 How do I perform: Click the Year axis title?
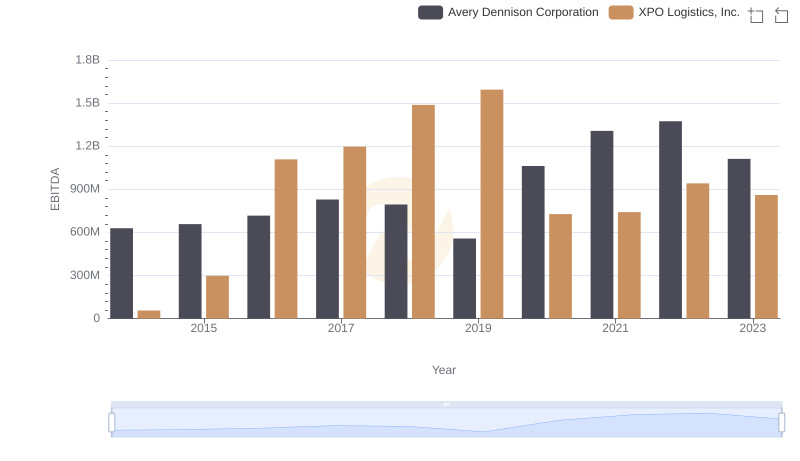(x=444, y=370)
